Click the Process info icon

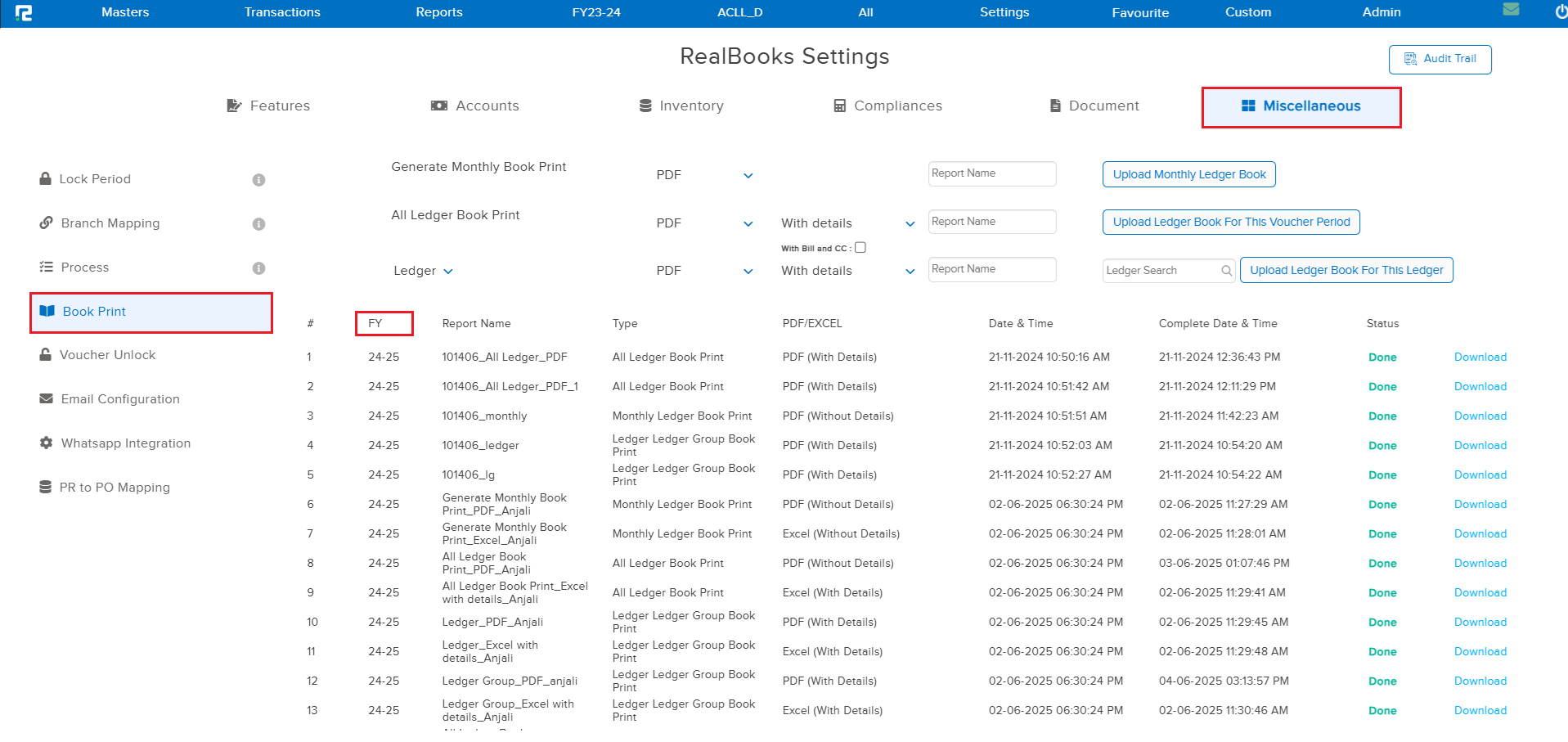point(258,268)
